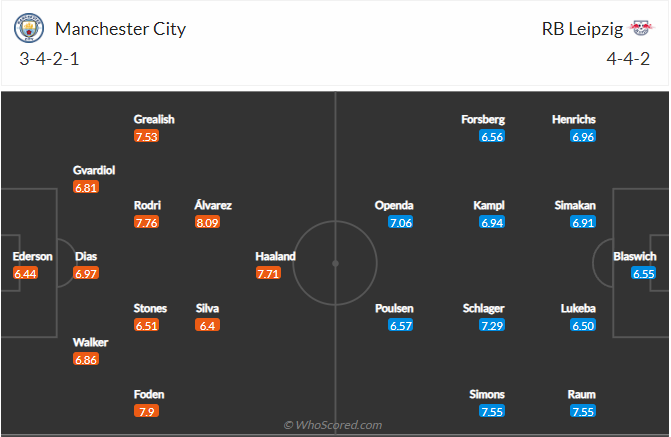
Task: Click Simons' 7.55 rating badge
Action: [x=492, y=411]
